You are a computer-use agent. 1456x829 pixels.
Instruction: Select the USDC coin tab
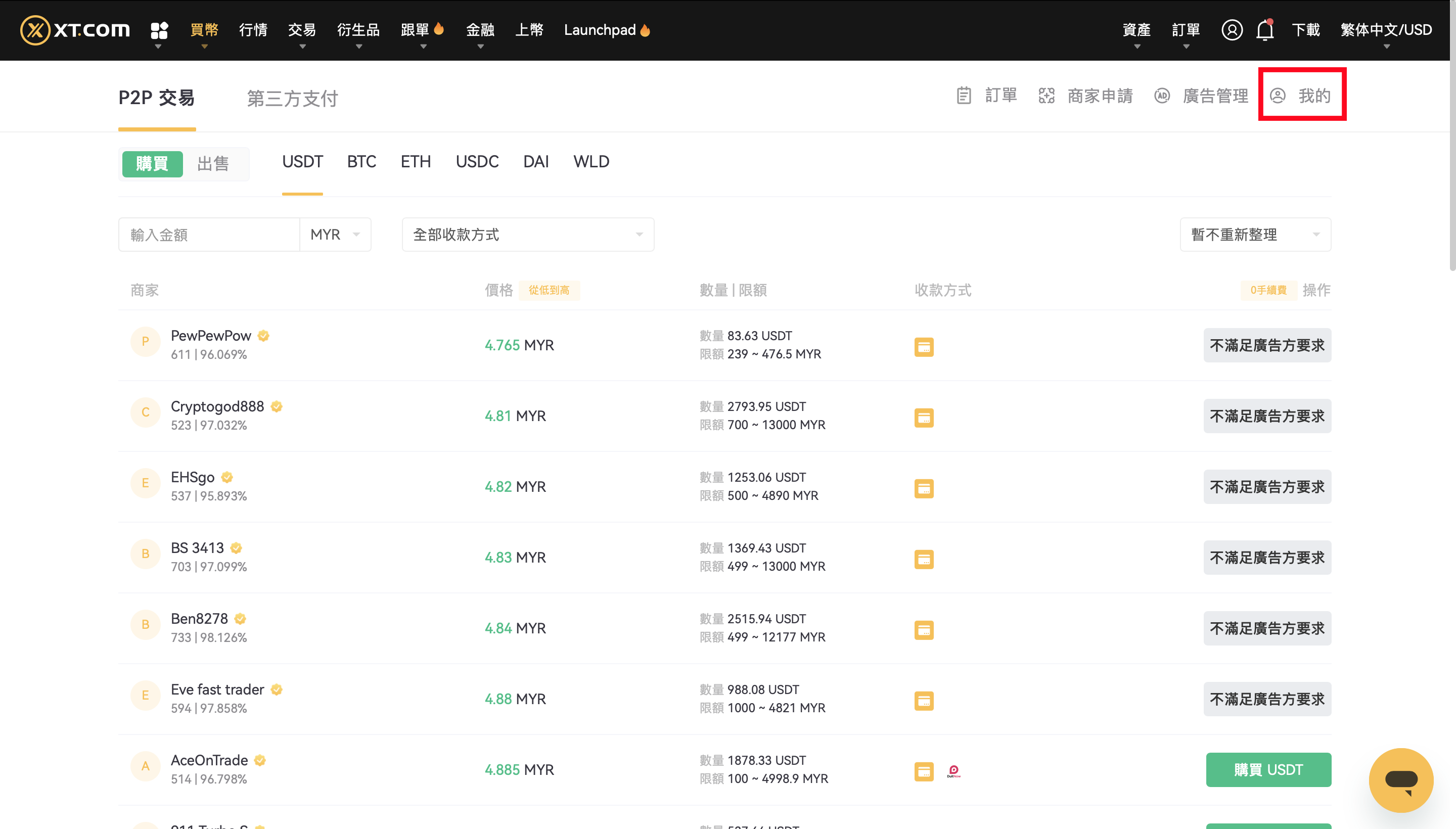(477, 162)
